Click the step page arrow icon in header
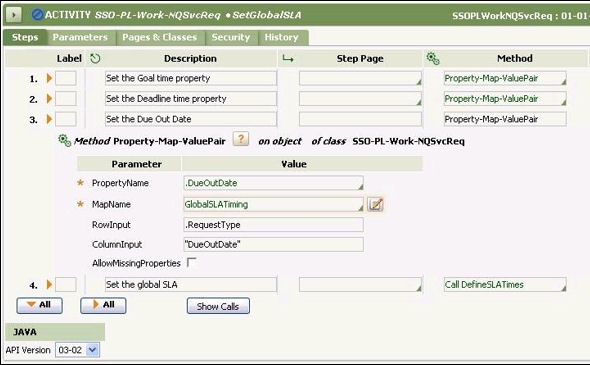This screenshot has height=365, width=590. tap(288, 59)
